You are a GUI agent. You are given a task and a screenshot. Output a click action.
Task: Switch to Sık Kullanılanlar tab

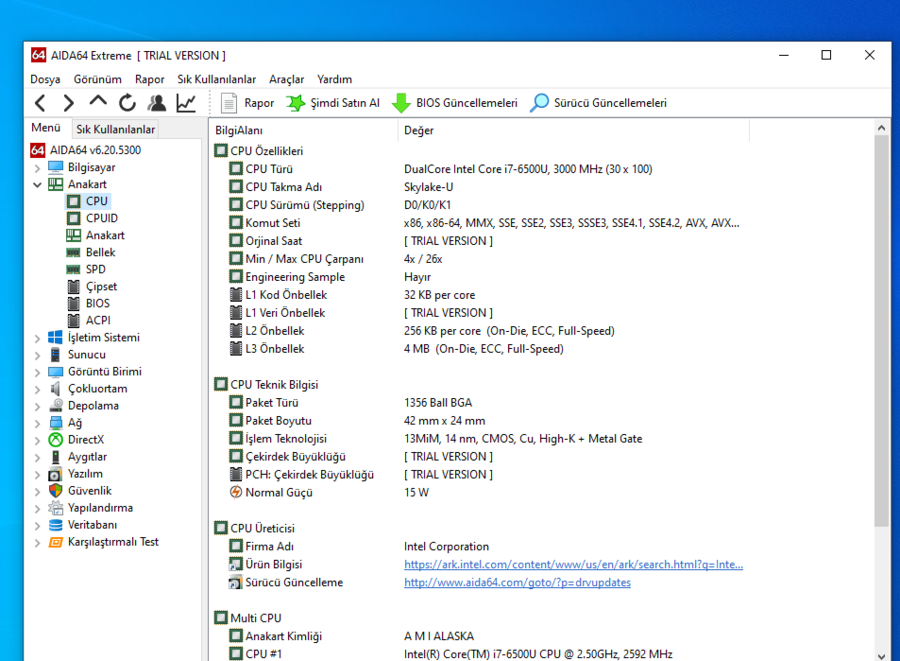click(x=115, y=129)
